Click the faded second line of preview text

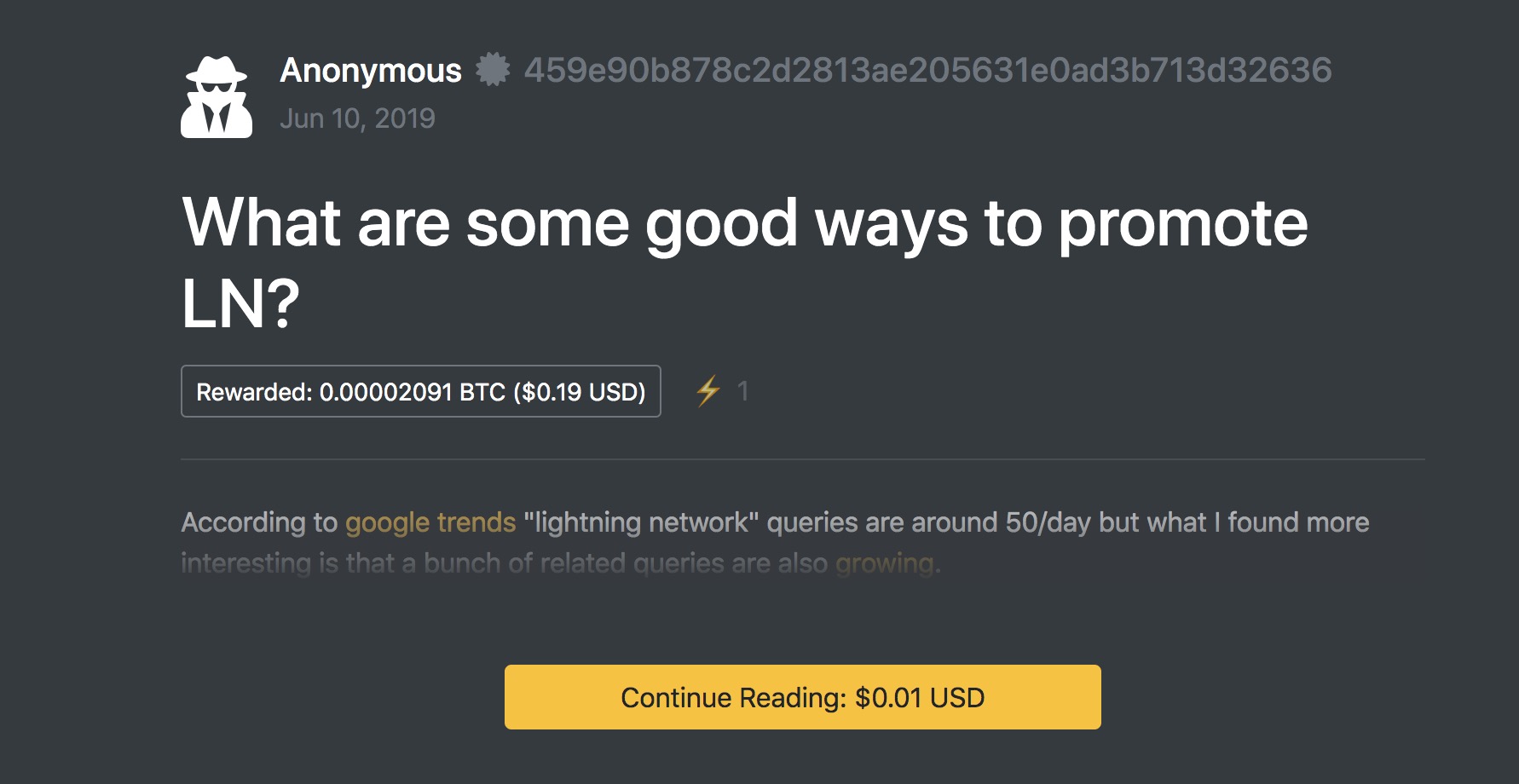point(561,563)
